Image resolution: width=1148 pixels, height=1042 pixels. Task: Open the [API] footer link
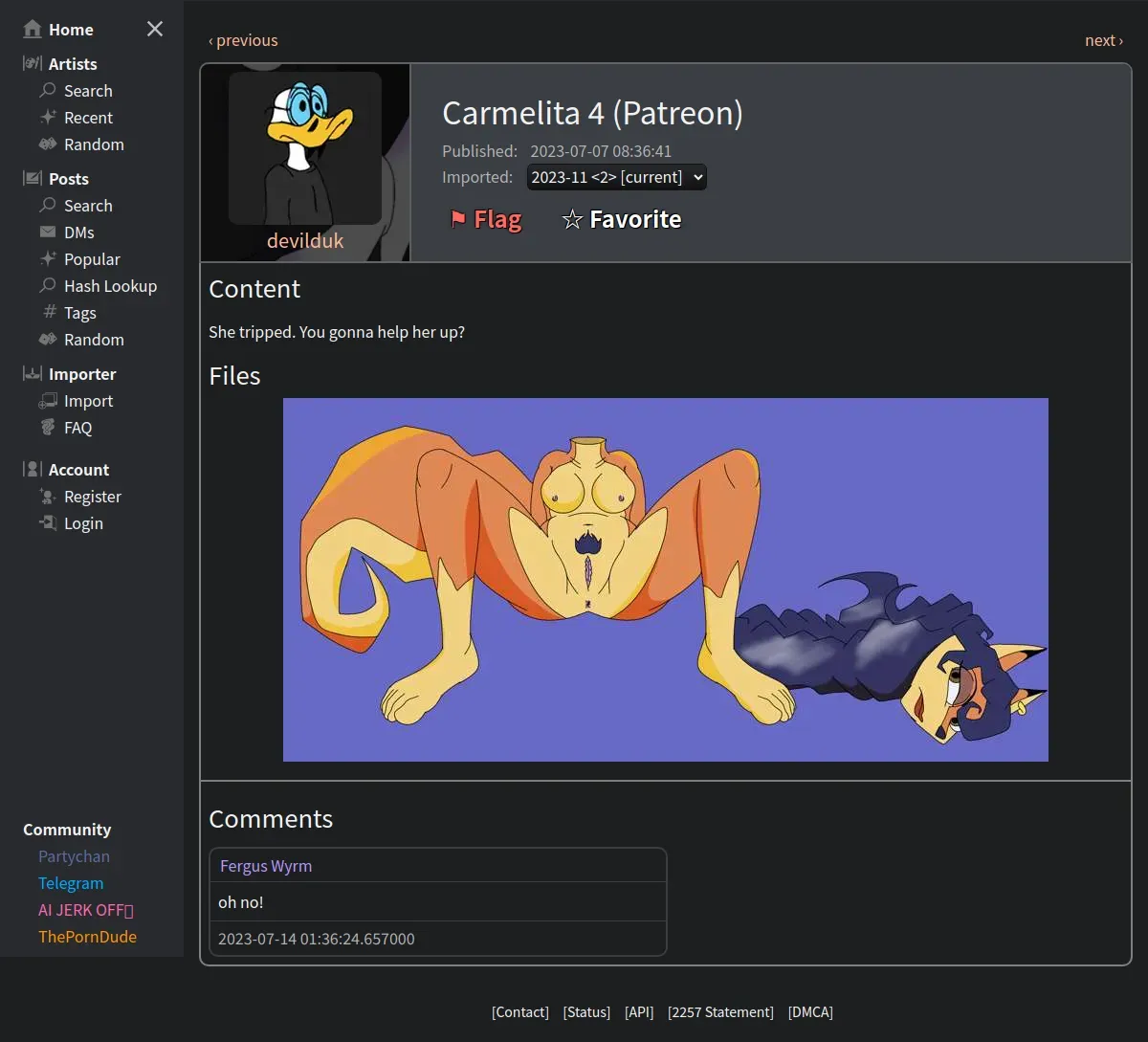(639, 1012)
